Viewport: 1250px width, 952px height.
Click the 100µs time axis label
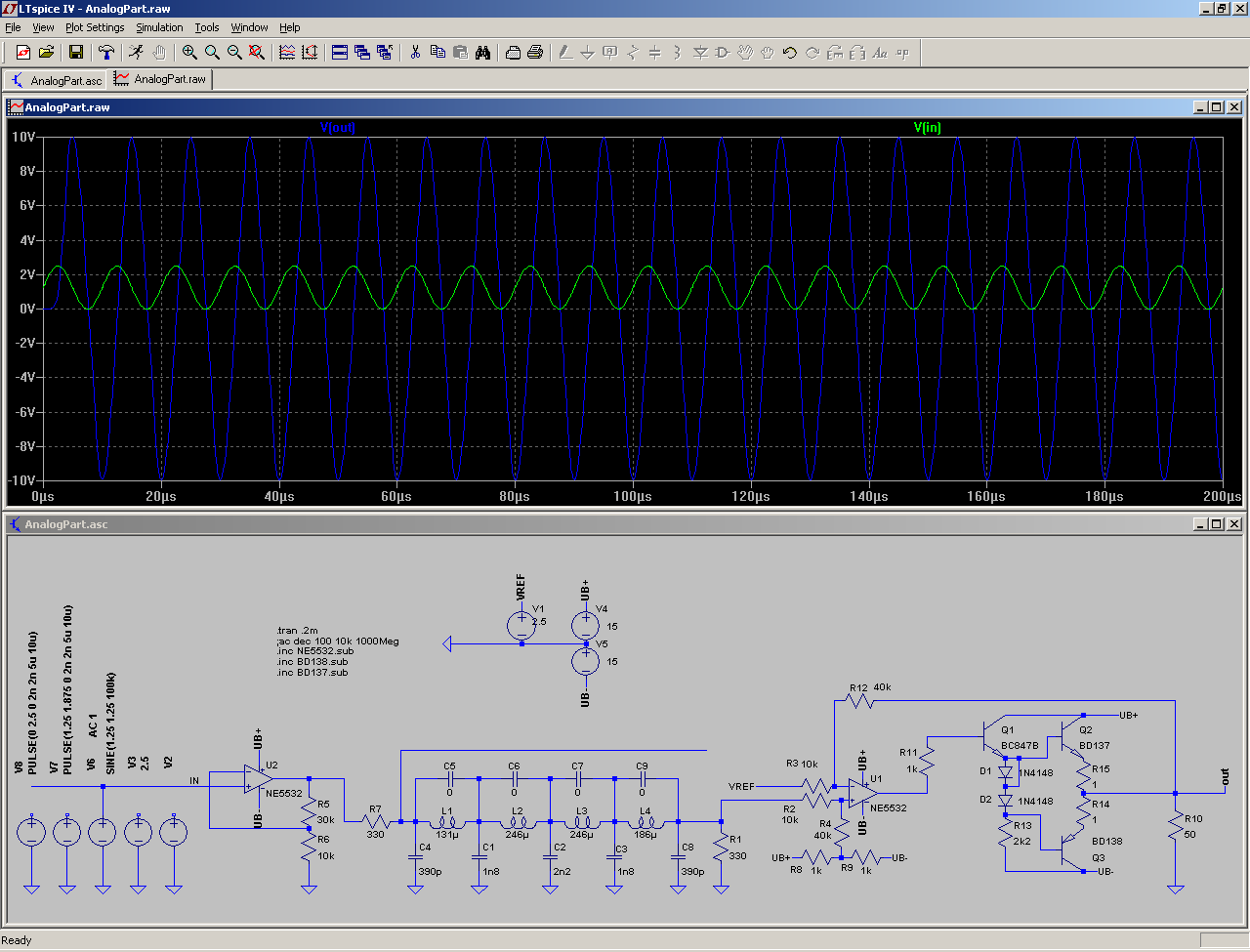[633, 496]
